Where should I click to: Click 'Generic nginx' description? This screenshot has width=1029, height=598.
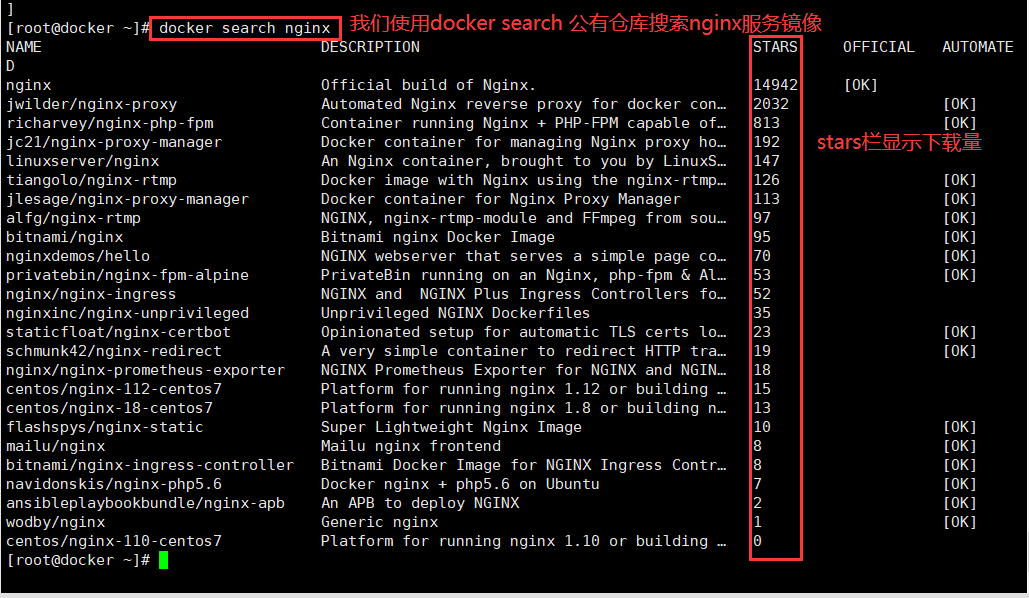click(x=379, y=523)
